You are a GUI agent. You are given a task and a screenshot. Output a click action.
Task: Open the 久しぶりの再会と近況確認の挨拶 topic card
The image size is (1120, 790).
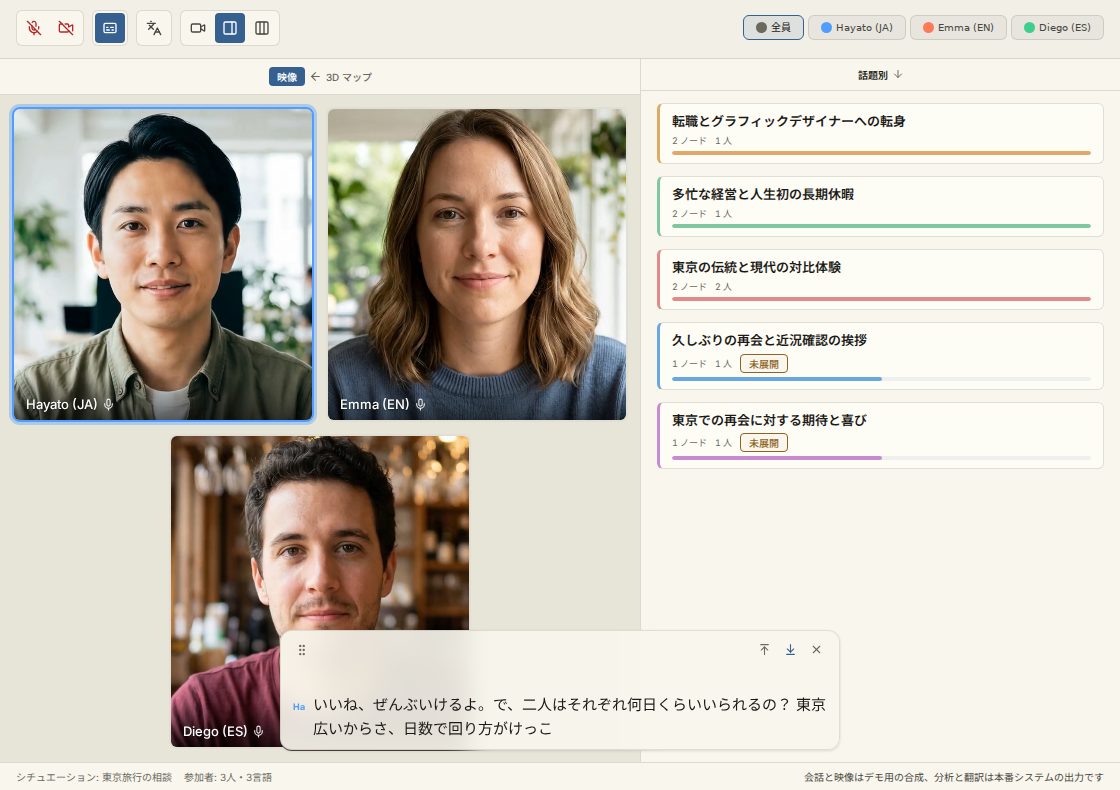tap(880, 356)
